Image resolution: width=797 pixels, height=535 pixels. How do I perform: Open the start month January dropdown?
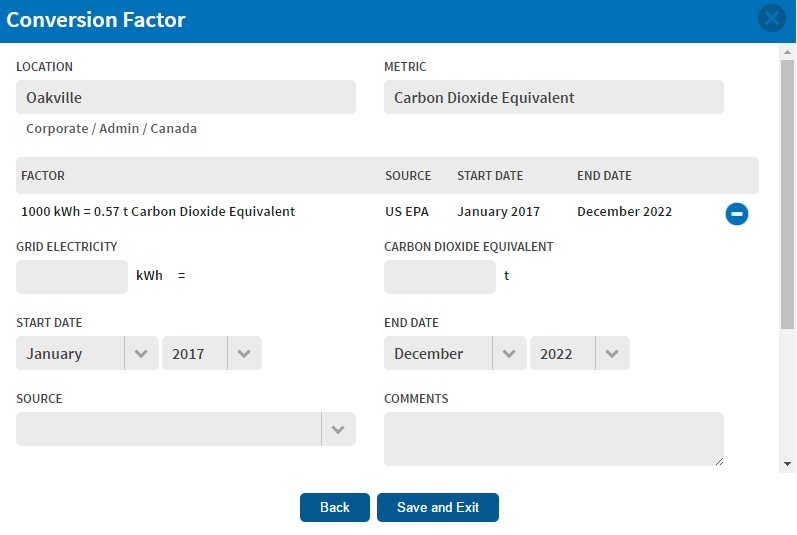[87, 353]
